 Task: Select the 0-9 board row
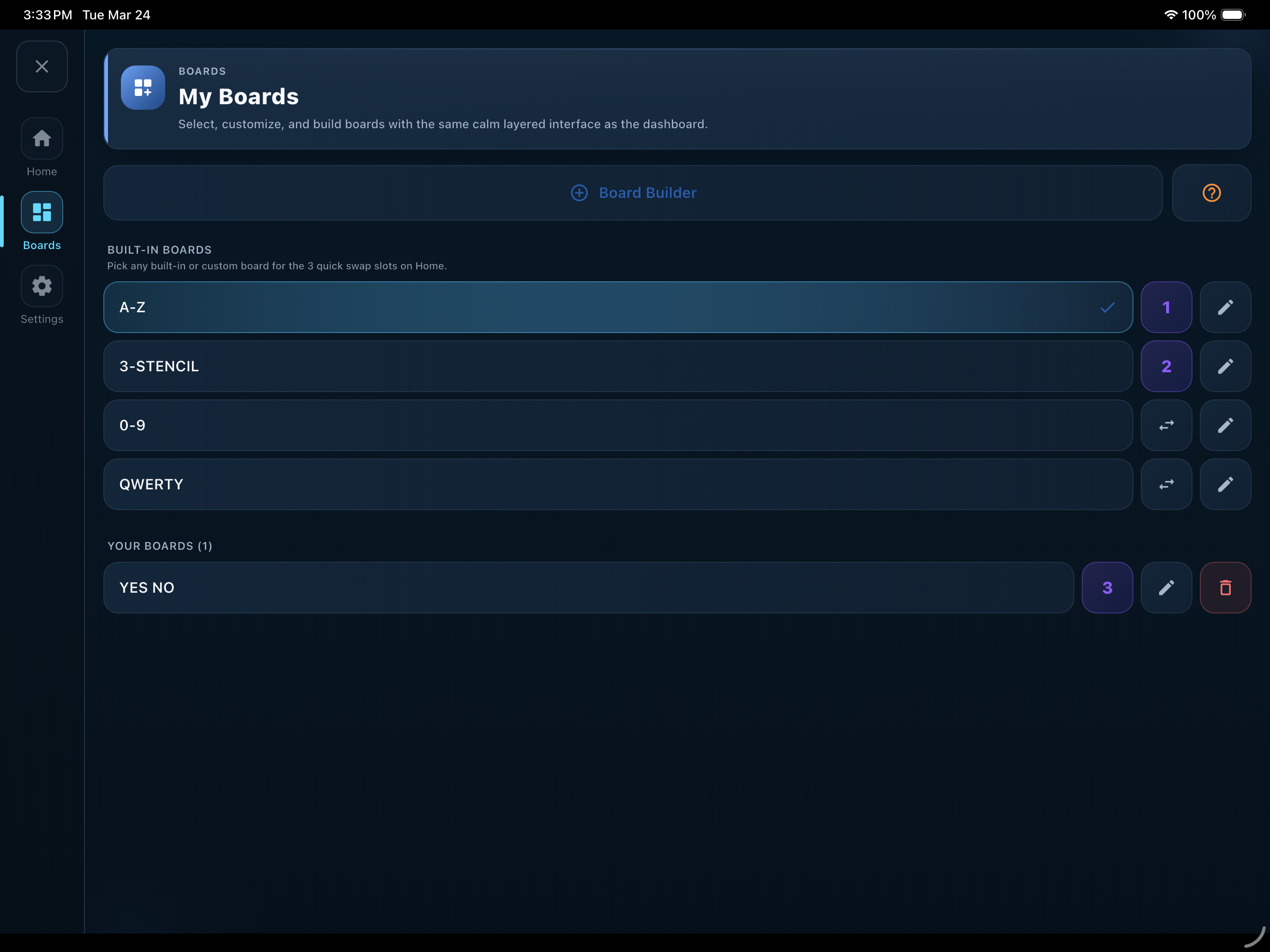(618, 425)
